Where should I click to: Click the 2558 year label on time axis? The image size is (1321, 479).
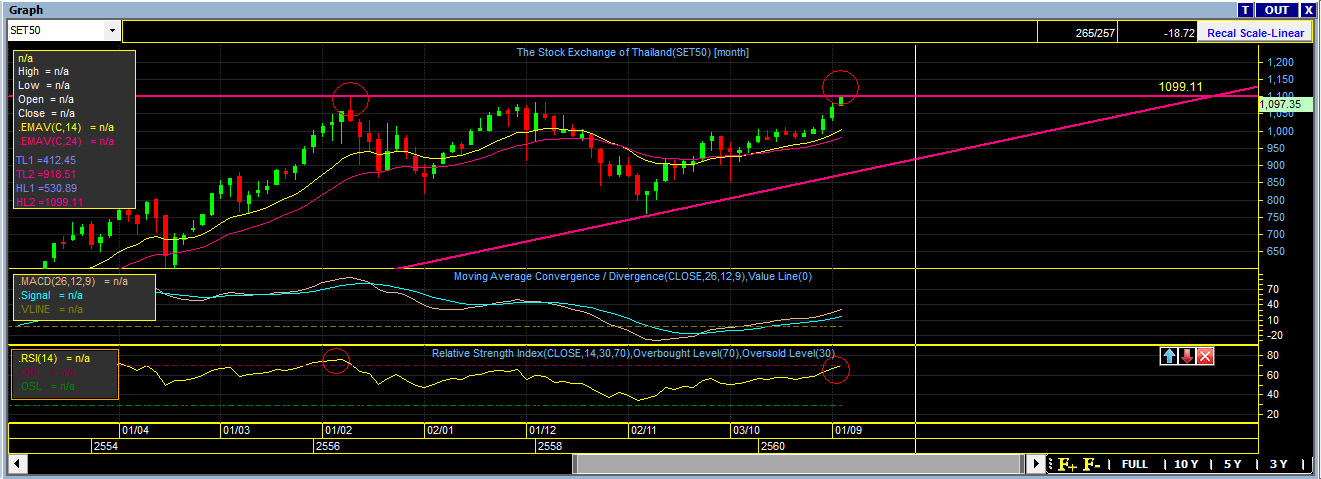(x=550, y=446)
